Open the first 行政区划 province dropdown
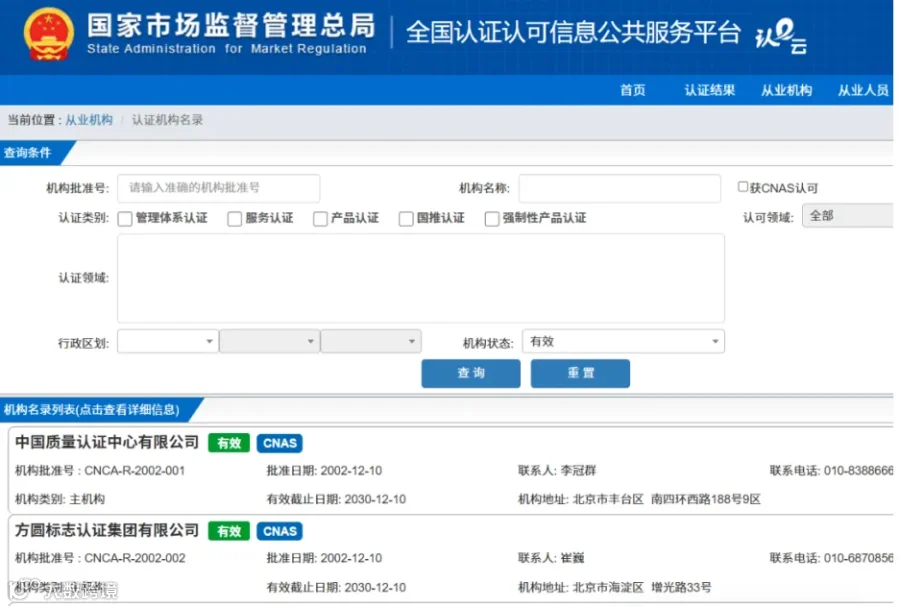Image resolution: width=900 pixels, height=607 pixels. pos(168,341)
